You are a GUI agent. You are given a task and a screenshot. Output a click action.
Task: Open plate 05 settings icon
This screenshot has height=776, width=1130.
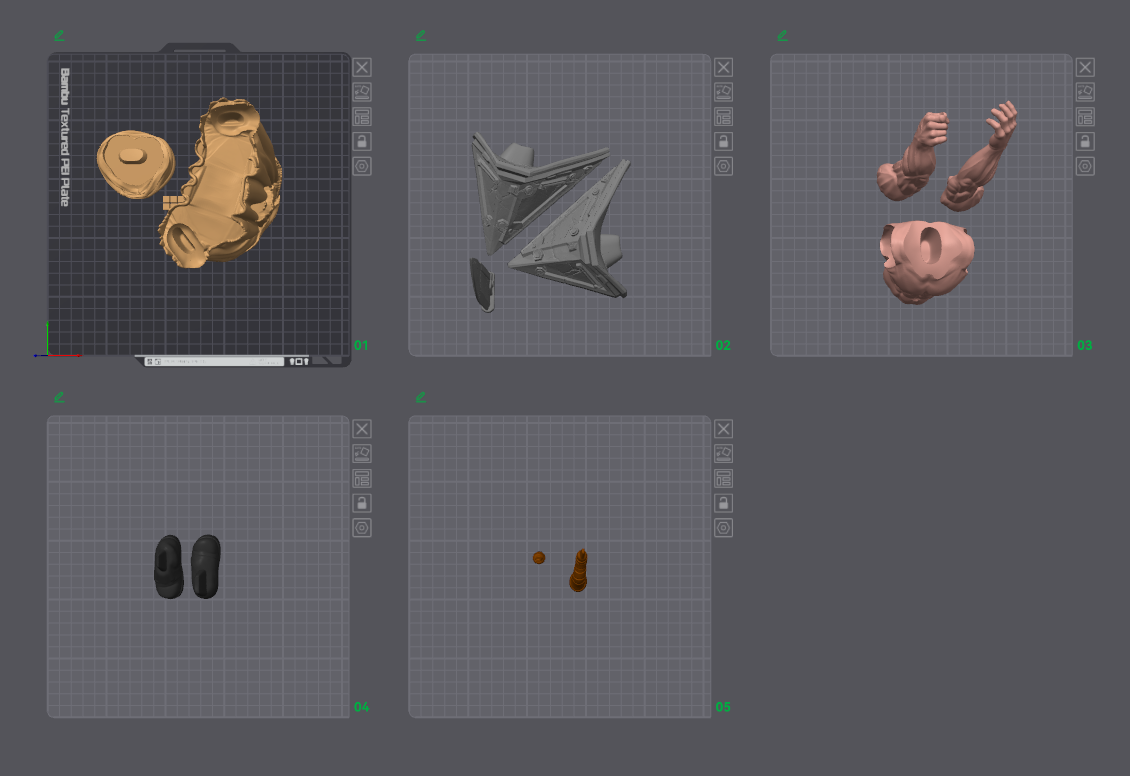click(x=724, y=528)
